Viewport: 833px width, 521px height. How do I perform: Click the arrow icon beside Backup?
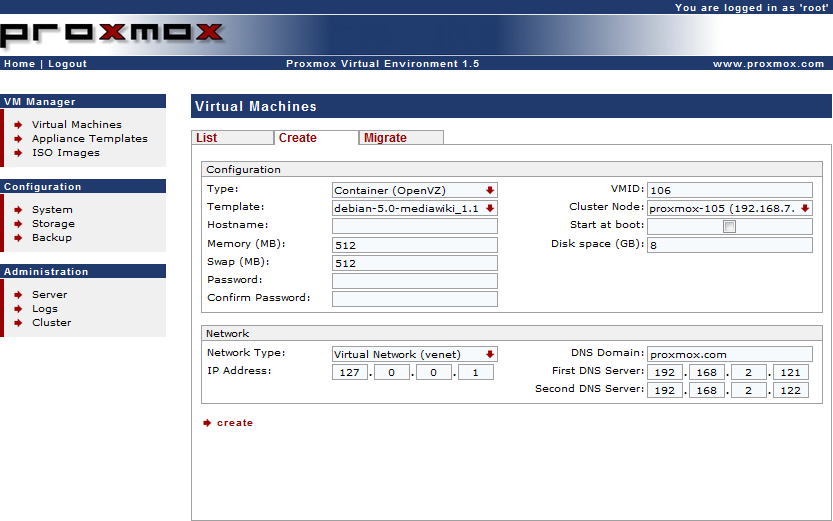[19, 238]
